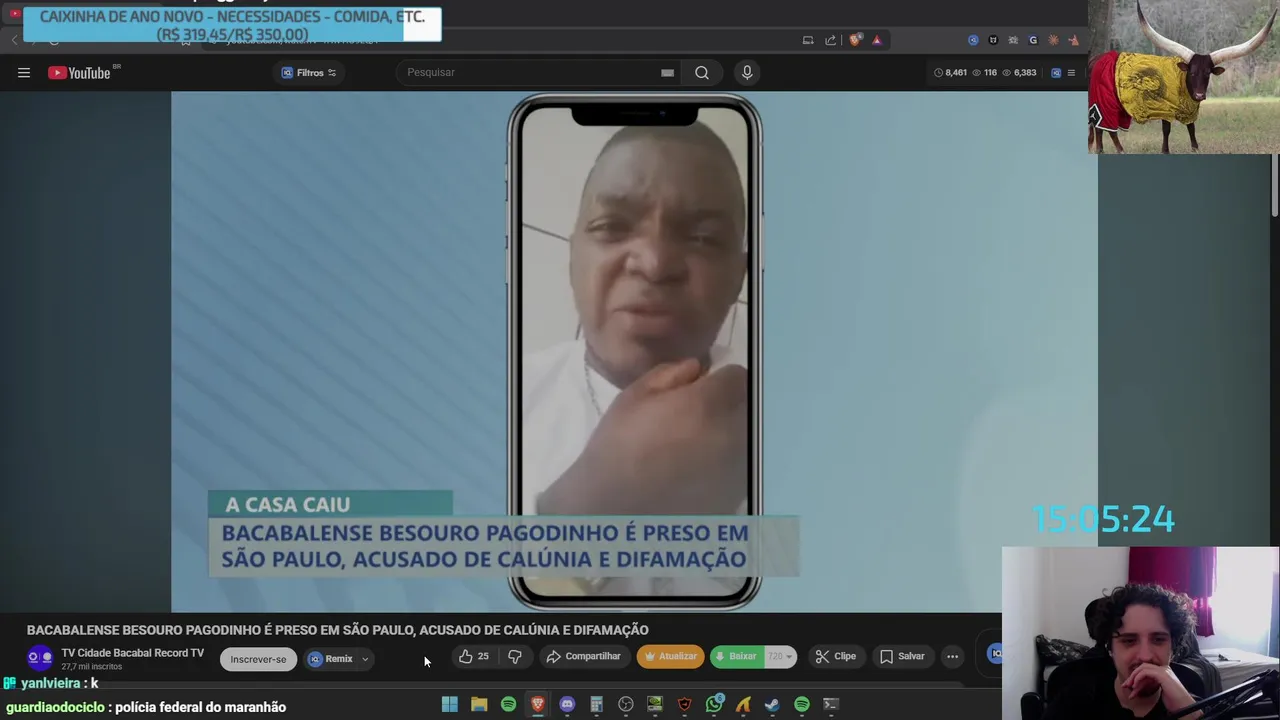Open vidIQ icon beside YouTube stats

(x=1056, y=72)
